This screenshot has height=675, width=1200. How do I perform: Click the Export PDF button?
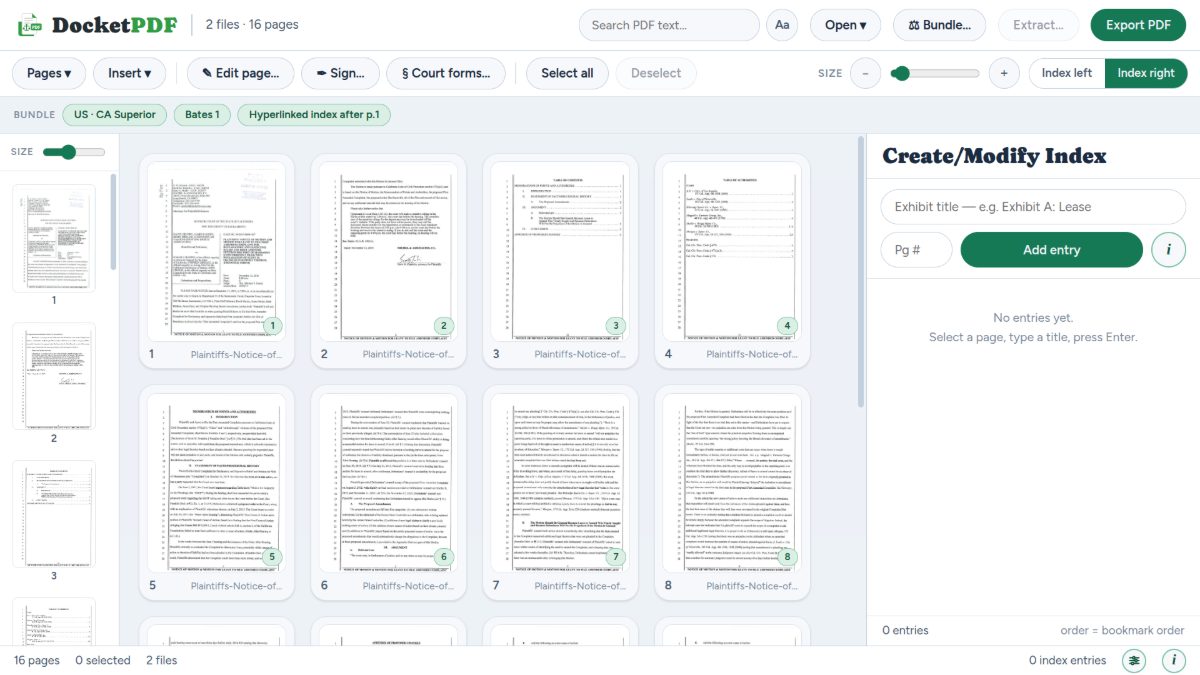[x=1138, y=25]
